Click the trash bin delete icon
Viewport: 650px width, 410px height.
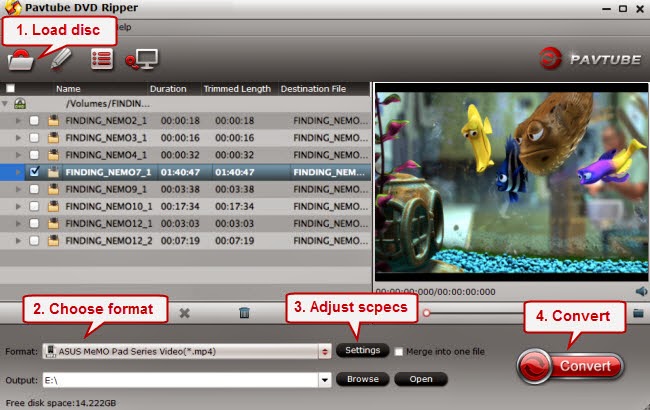(244, 313)
